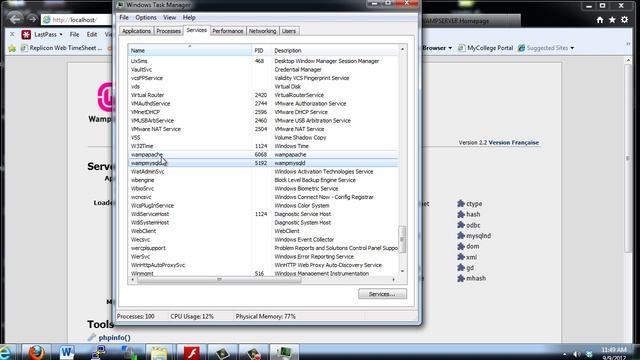Open Task Manager View menu

point(169,18)
